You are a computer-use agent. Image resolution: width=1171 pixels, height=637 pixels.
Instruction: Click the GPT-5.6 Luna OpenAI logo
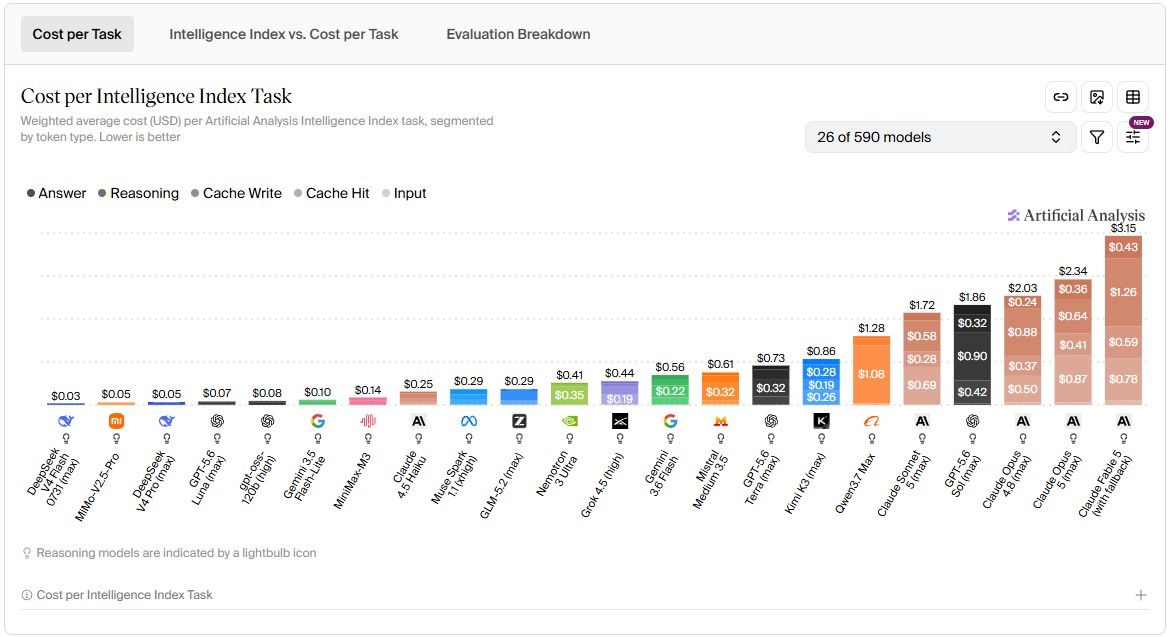click(x=217, y=421)
